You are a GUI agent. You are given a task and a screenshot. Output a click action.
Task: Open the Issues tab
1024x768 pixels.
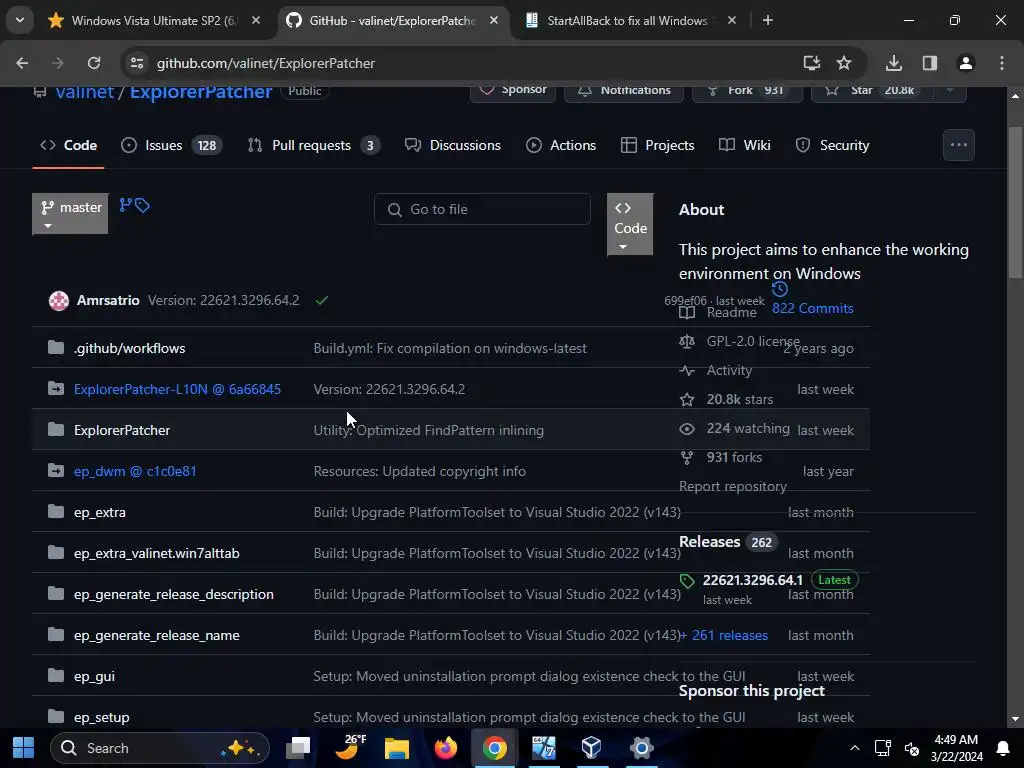pyautogui.click(x=172, y=146)
